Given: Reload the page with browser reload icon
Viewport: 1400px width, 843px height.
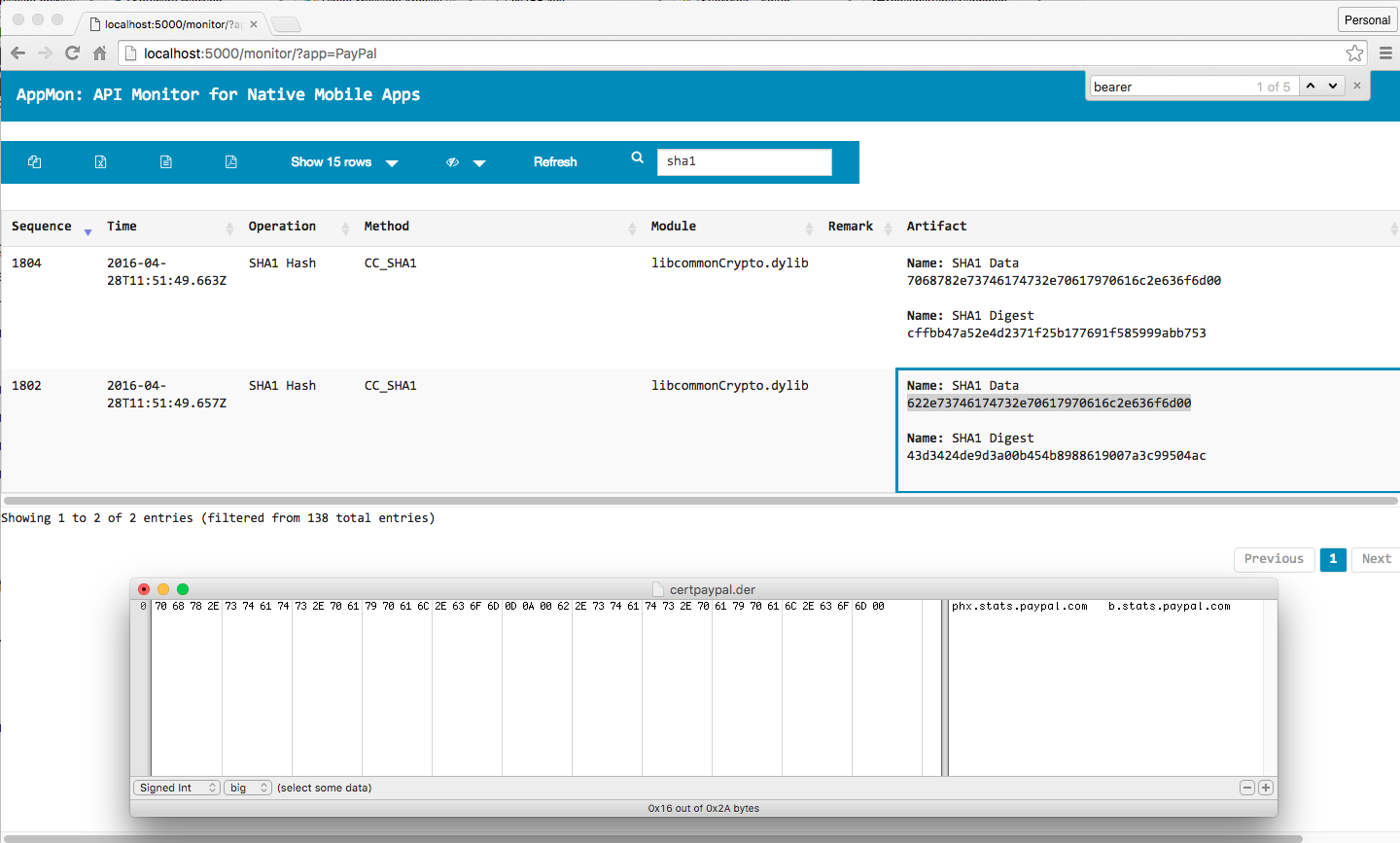Looking at the screenshot, I should pos(72,53).
